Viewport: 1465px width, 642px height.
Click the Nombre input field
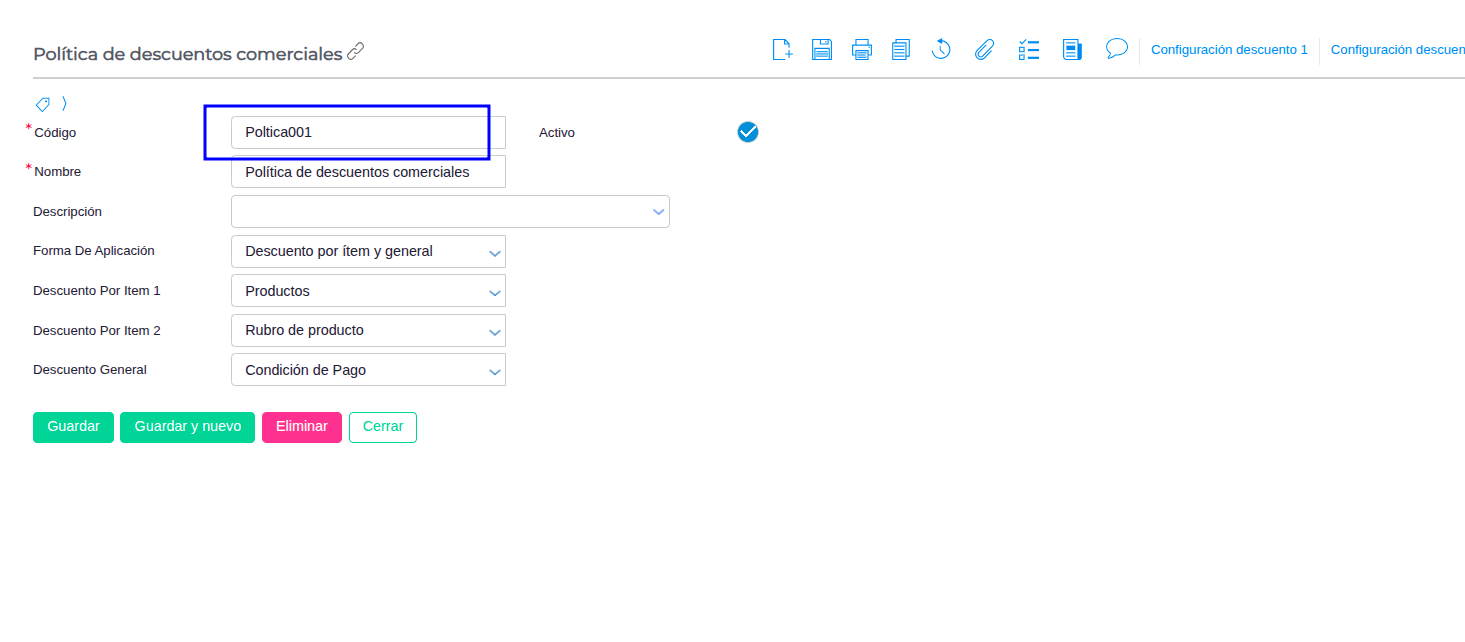tap(368, 172)
